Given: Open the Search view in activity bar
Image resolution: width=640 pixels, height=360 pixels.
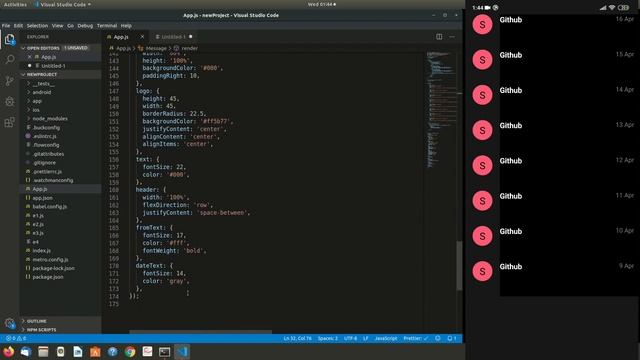Looking at the screenshot, I should 9,60.
